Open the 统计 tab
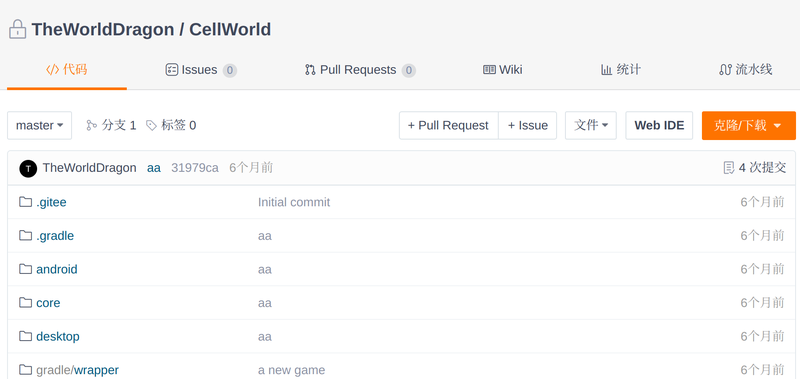Image resolution: width=800 pixels, height=379 pixels. point(620,70)
